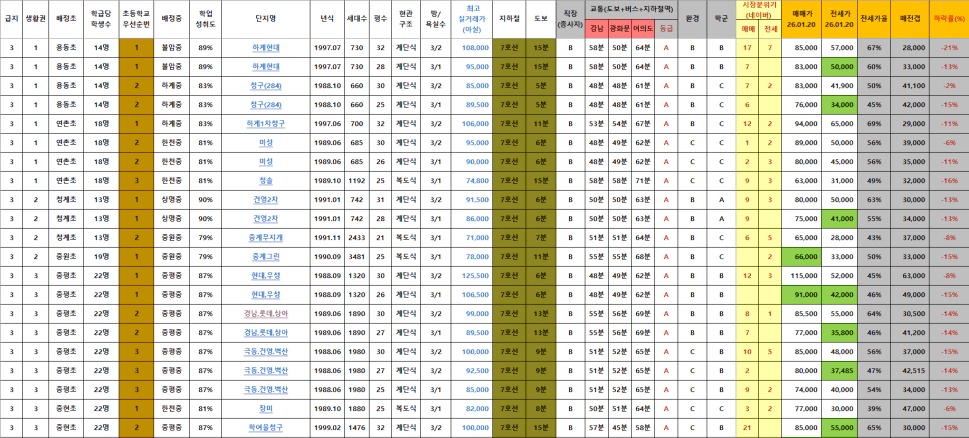Select the 최고 실거래가 header cell

click(472, 19)
